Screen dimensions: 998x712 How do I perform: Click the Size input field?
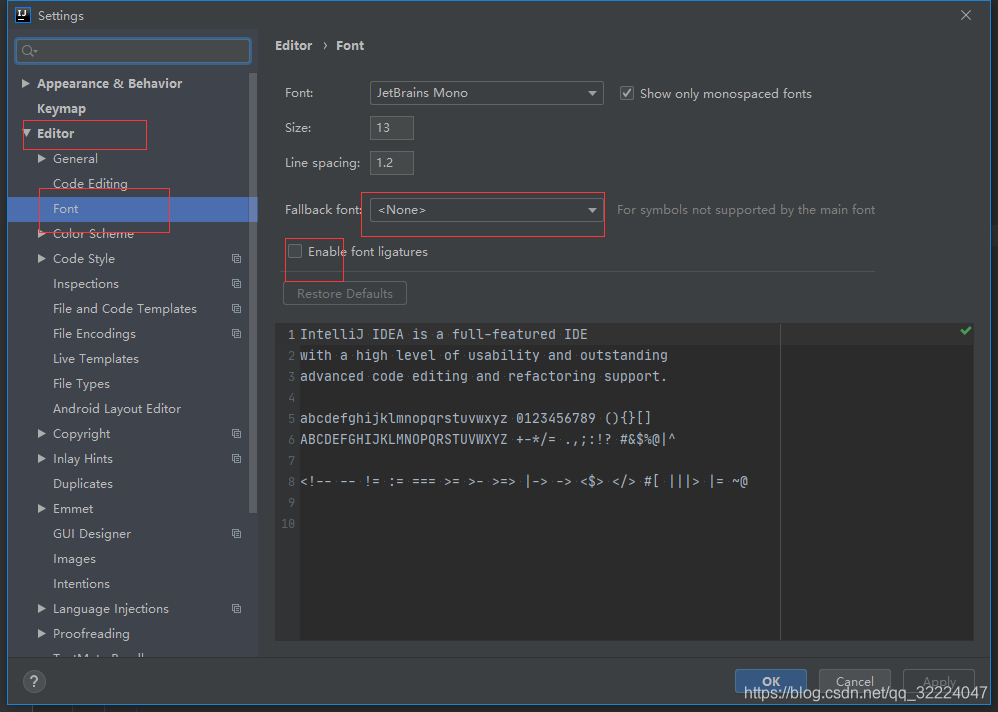click(391, 128)
